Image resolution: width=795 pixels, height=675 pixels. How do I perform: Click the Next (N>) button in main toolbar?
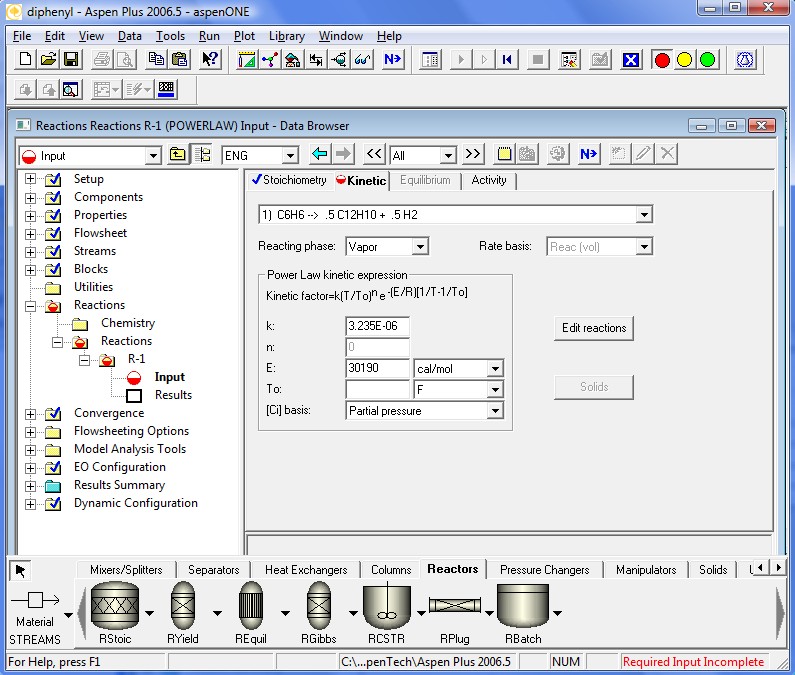click(392, 60)
